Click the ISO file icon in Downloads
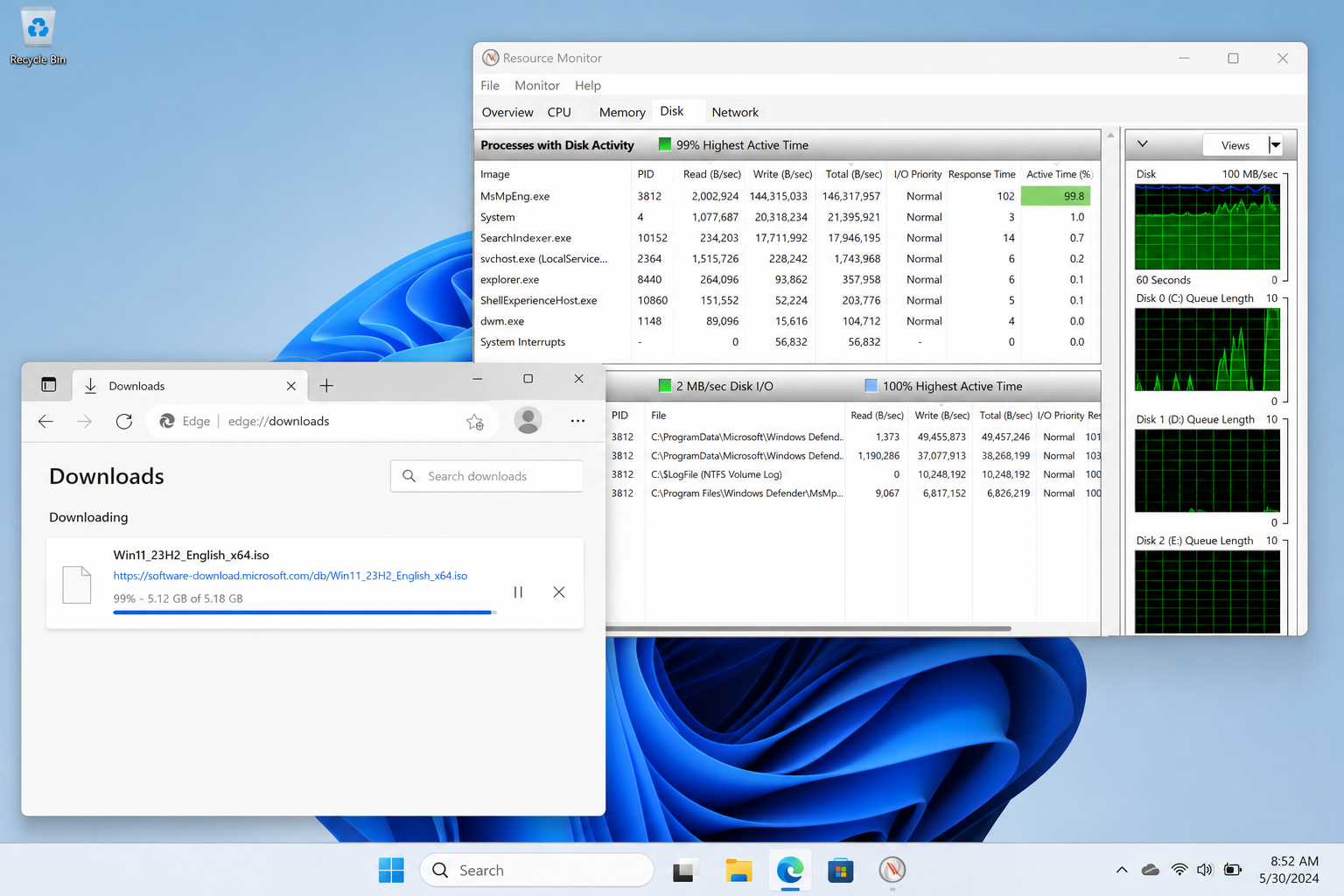Viewport: 1344px width, 896px height. (77, 584)
